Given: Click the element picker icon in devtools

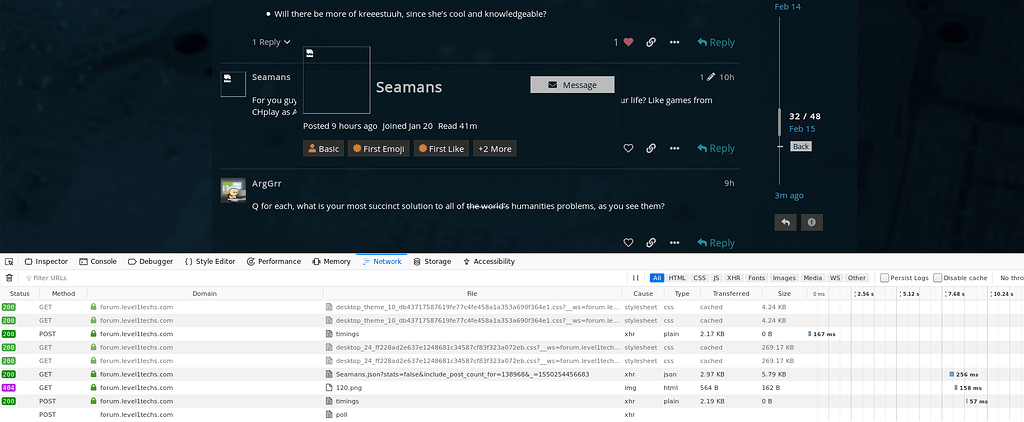Looking at the screenshot, I should (x=10, y=261).
